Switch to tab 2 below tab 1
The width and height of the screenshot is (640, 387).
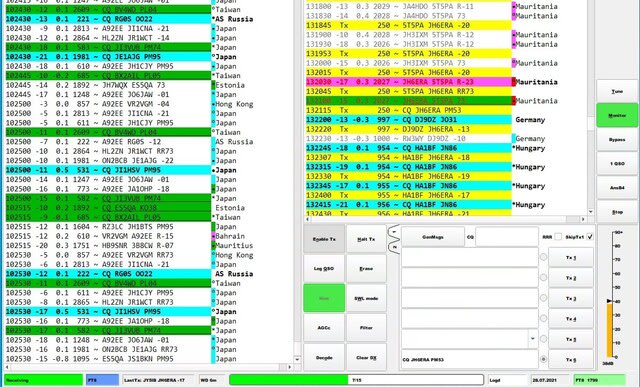click(x=394, y=247)
